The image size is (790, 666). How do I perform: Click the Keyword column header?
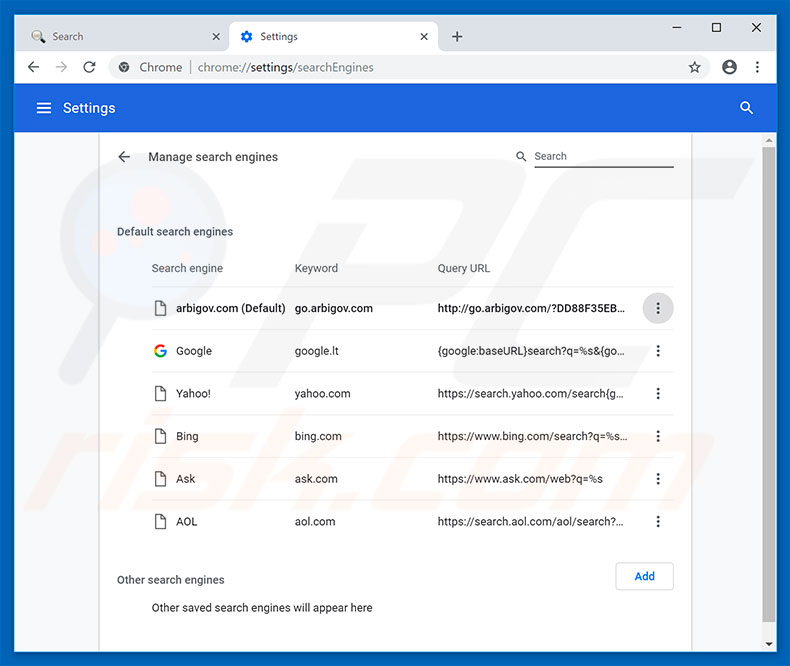pyautogui.click(x=316, y=268)
